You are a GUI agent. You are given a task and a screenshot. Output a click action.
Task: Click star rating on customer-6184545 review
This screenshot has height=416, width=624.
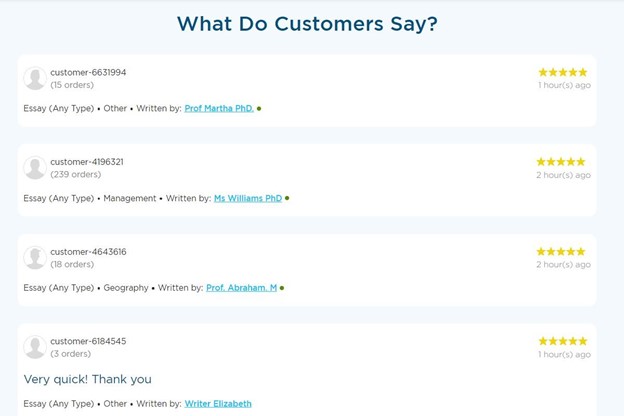pyautogui.click(x=563, y=341)
